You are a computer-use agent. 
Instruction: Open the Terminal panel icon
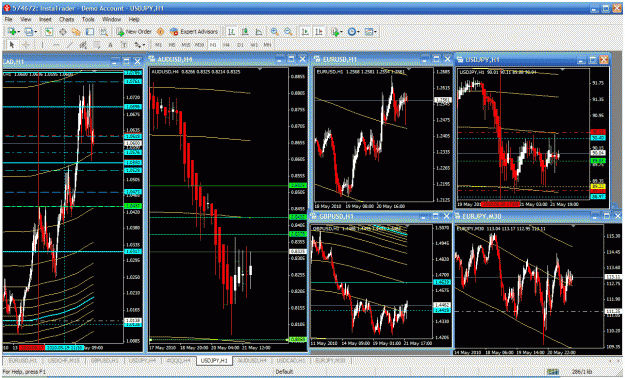click(90, 32)
